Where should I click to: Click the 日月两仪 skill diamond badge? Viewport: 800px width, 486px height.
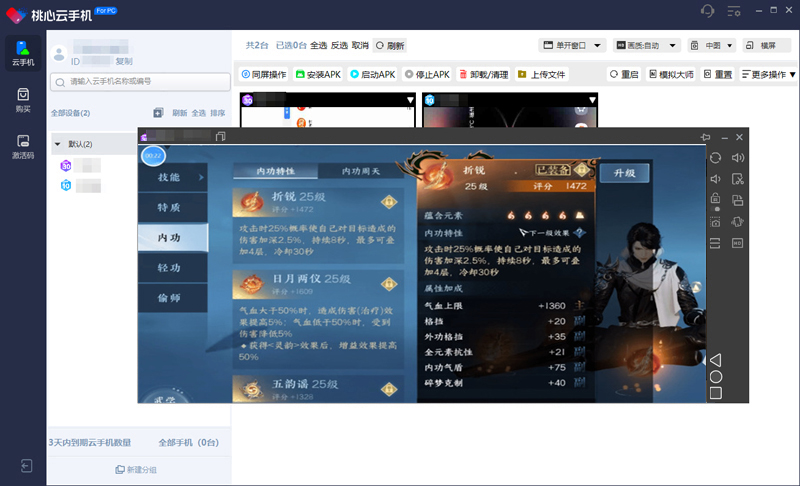coord(389,284)
